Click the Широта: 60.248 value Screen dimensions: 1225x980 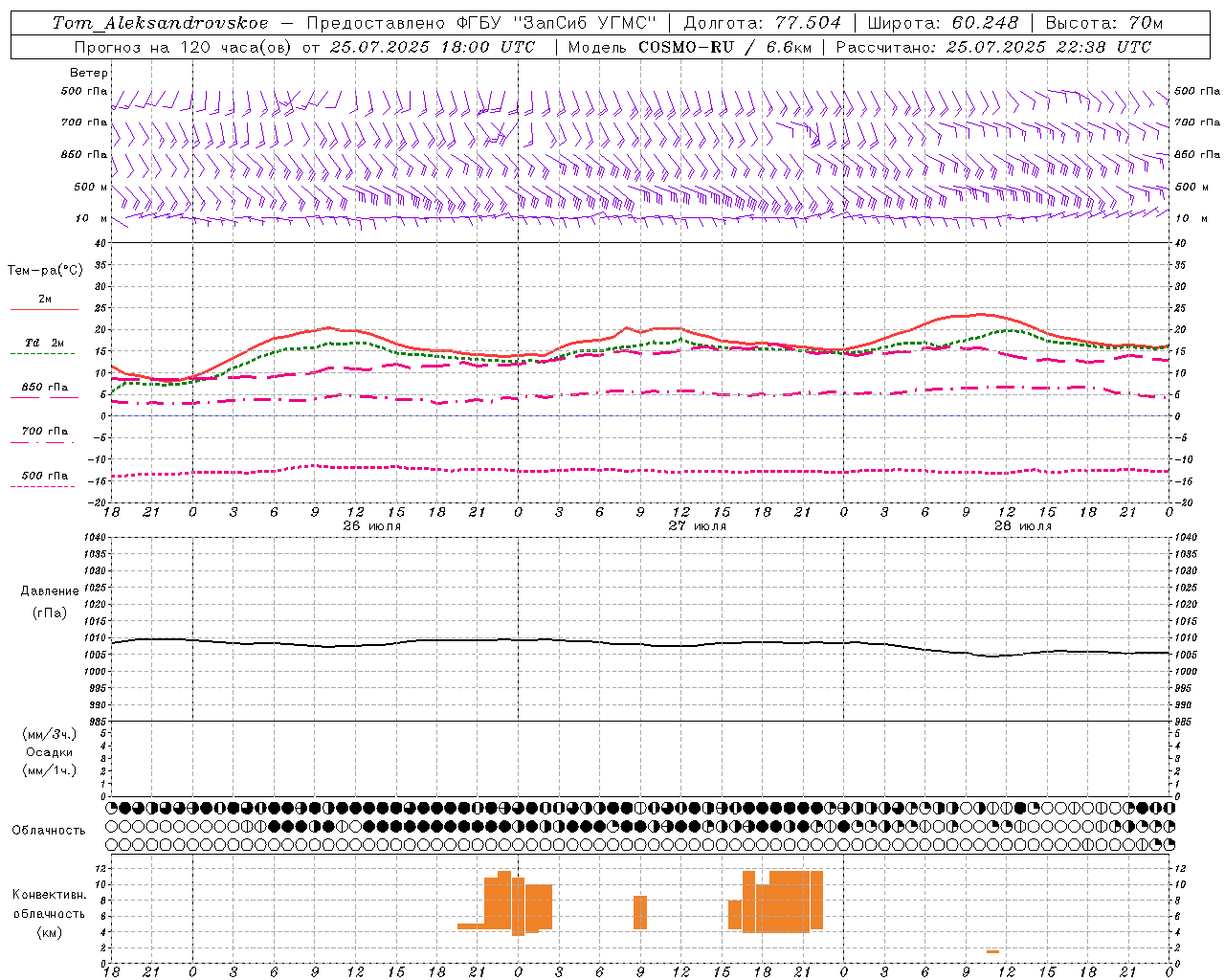(x=945, y=23)
